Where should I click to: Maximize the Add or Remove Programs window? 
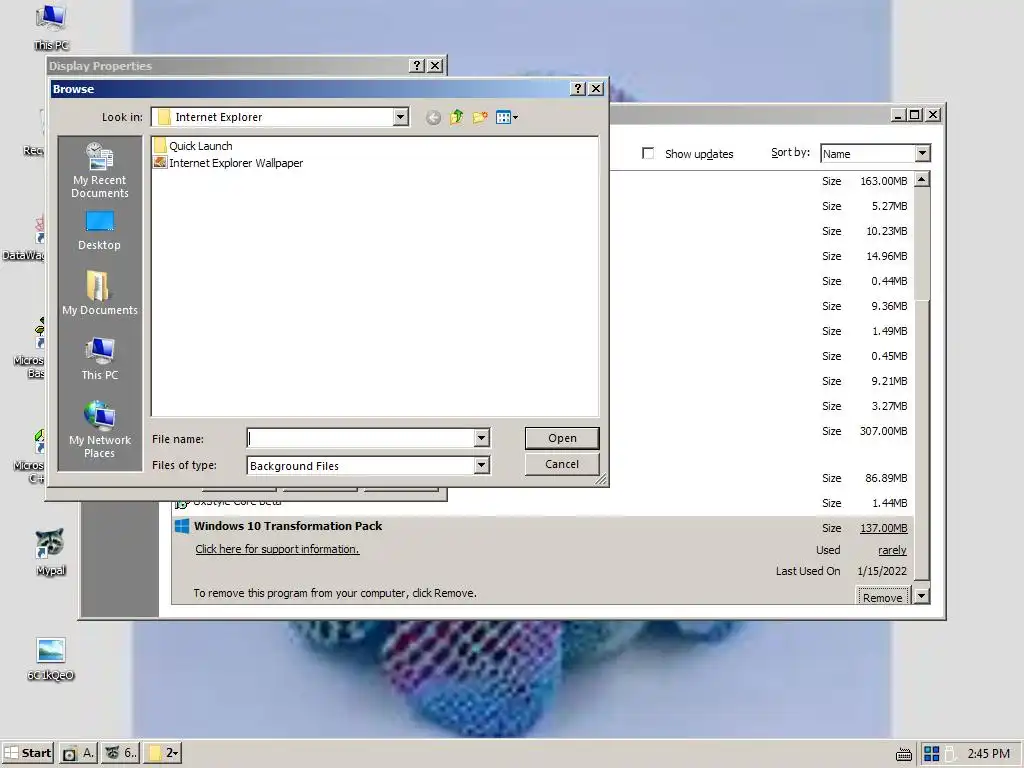coord(915,115)
